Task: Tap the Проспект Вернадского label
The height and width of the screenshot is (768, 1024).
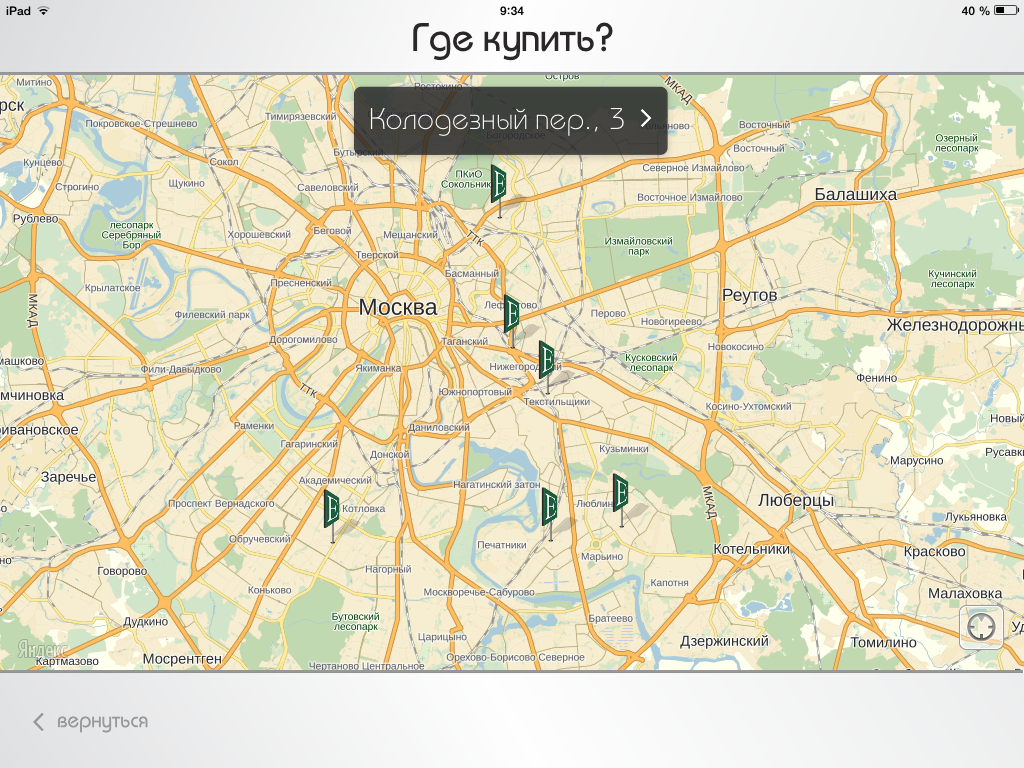Action: [221, 504]
